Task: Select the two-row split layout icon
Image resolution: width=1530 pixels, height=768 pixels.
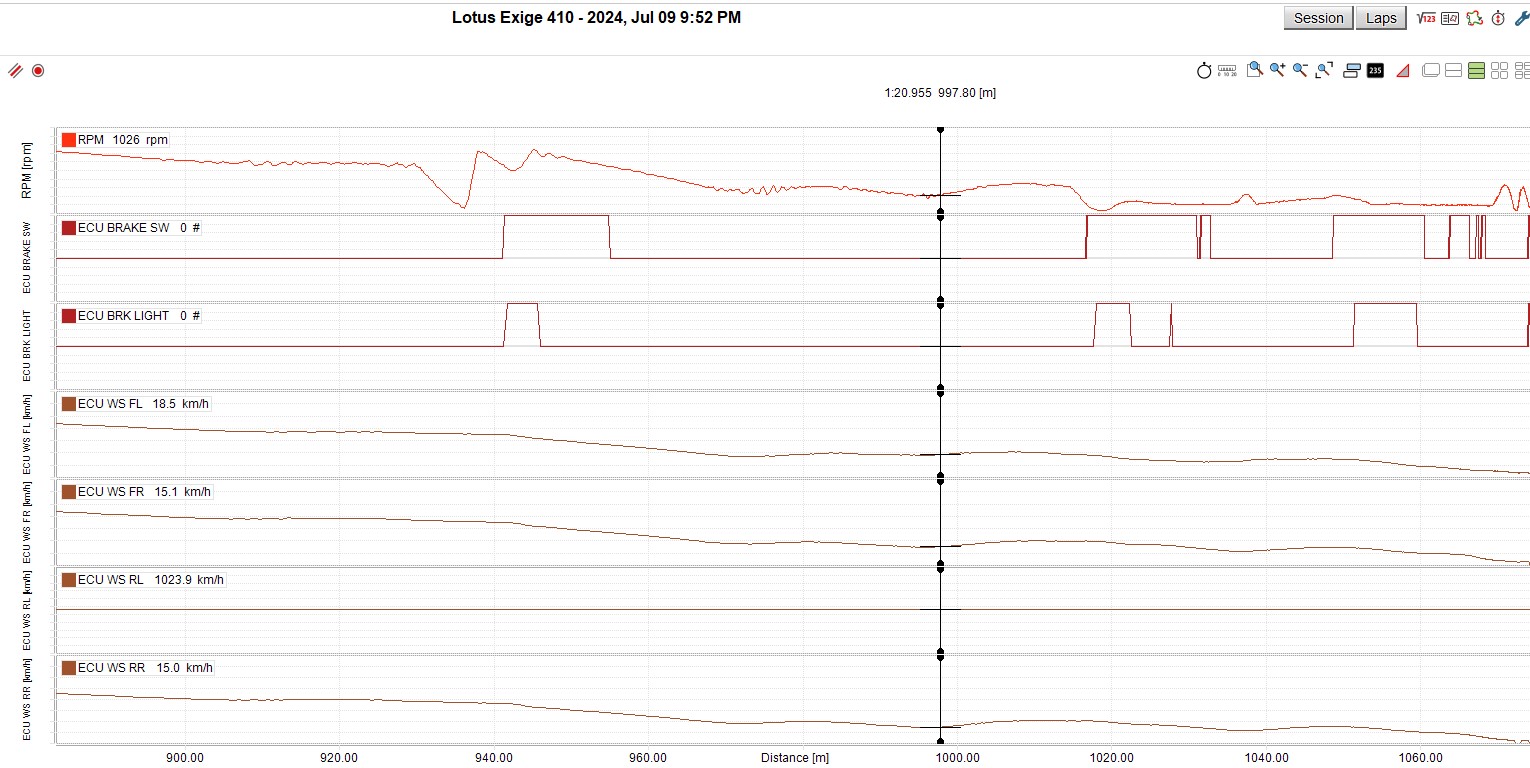Action: tap(1454, 70)
